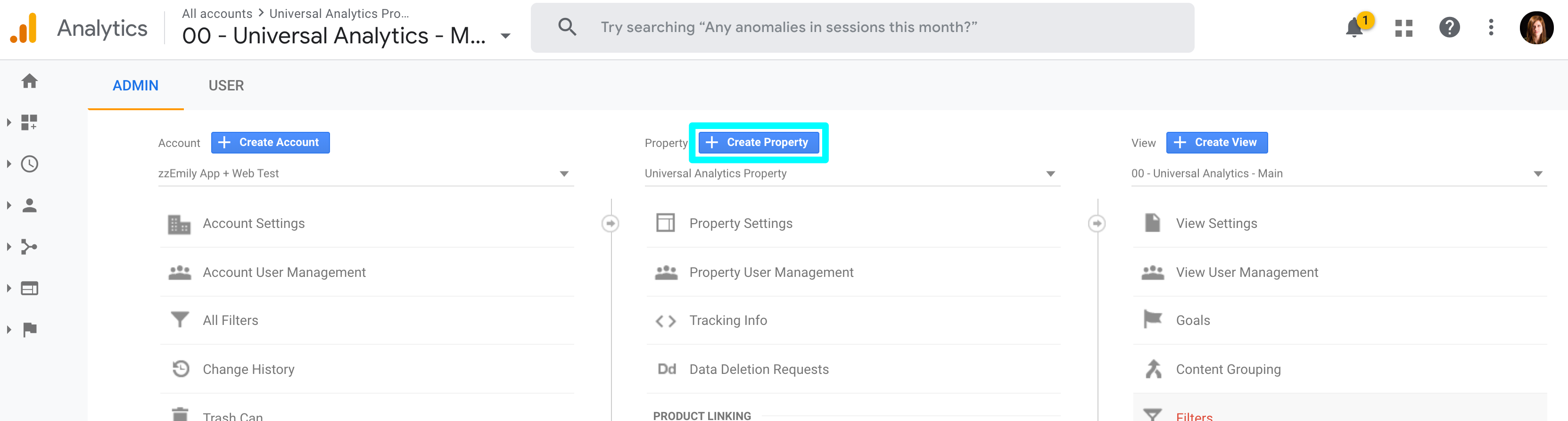Open the 00 - Universal Analytics - Main view dropdown
The height and width of the screenshot is (421, 1568).
point(1338,174)
